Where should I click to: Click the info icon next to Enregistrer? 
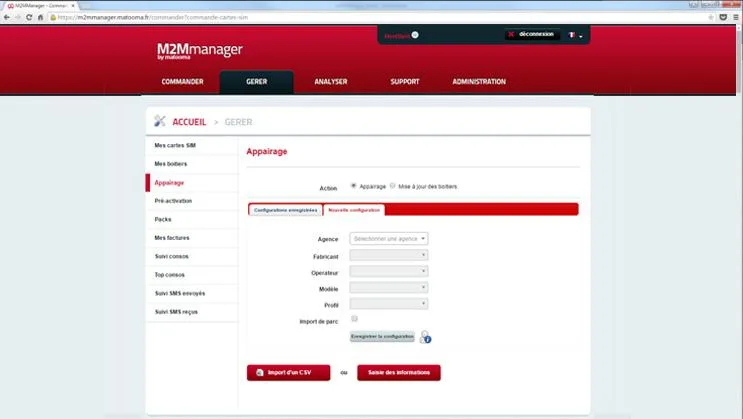426,337
